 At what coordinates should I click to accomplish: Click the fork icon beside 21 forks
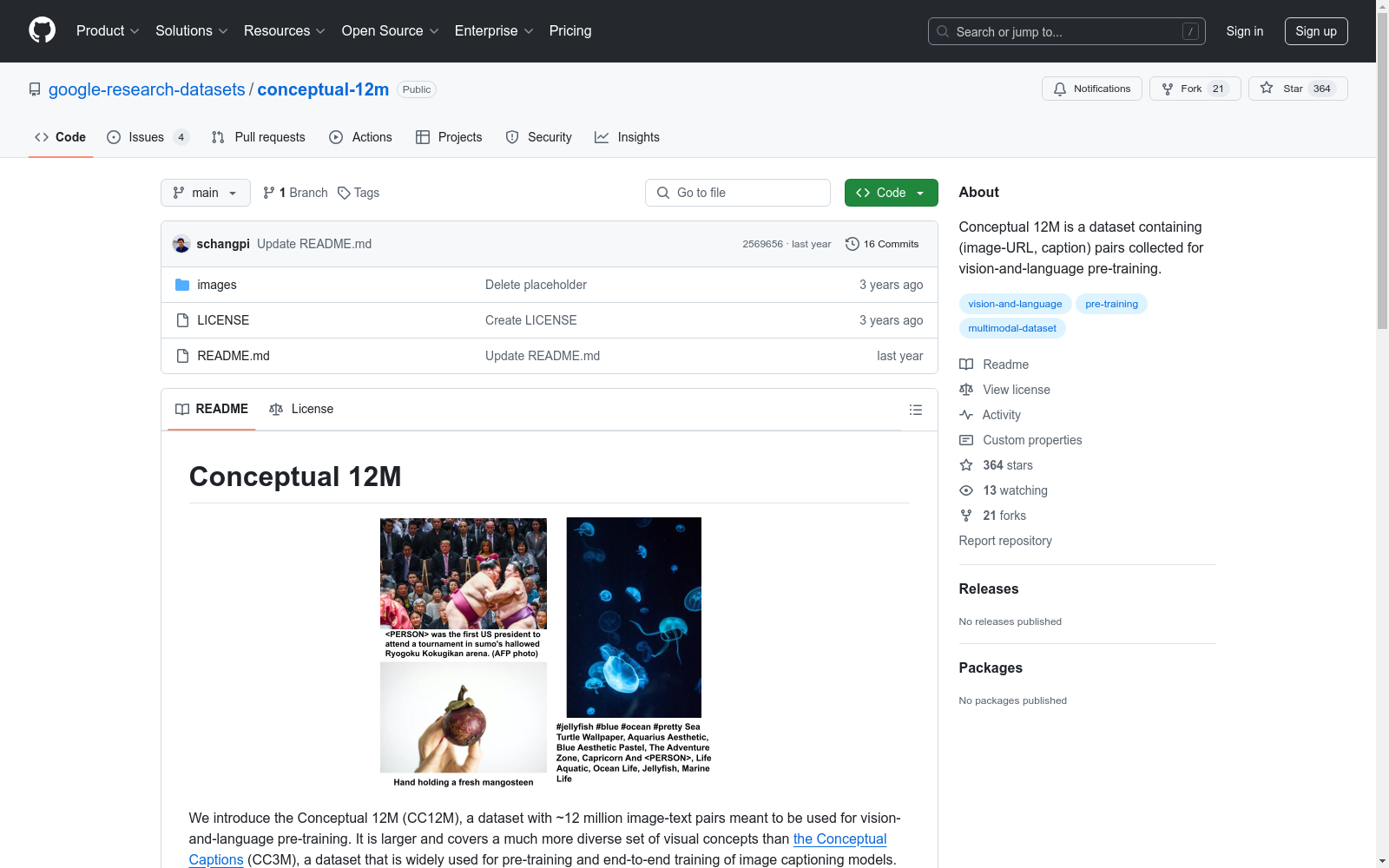[966, 516]
